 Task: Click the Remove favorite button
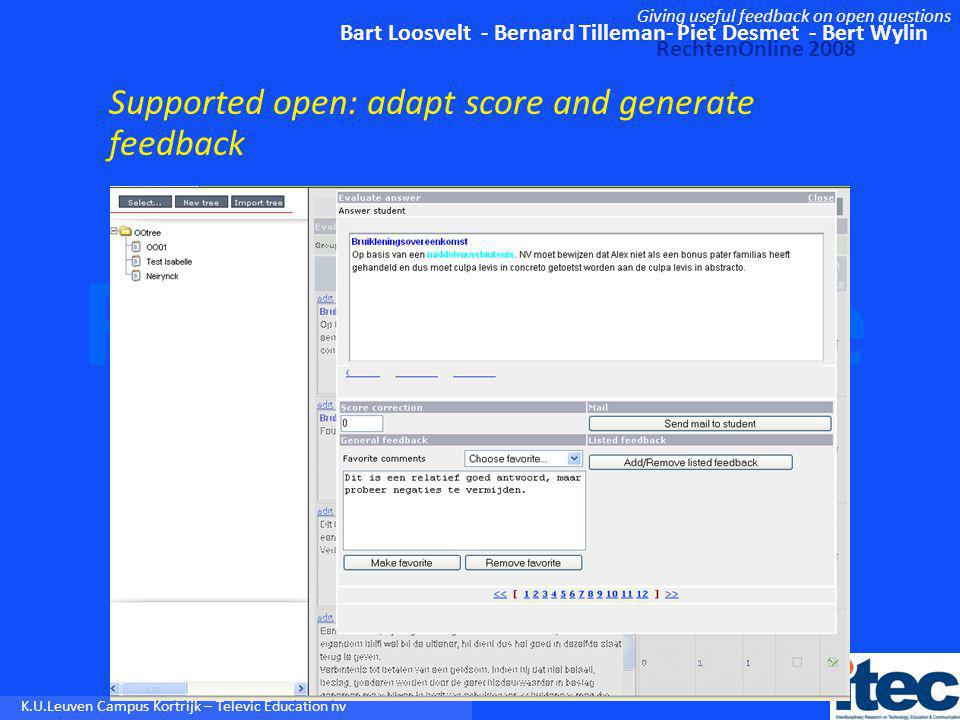click(523, 563)
